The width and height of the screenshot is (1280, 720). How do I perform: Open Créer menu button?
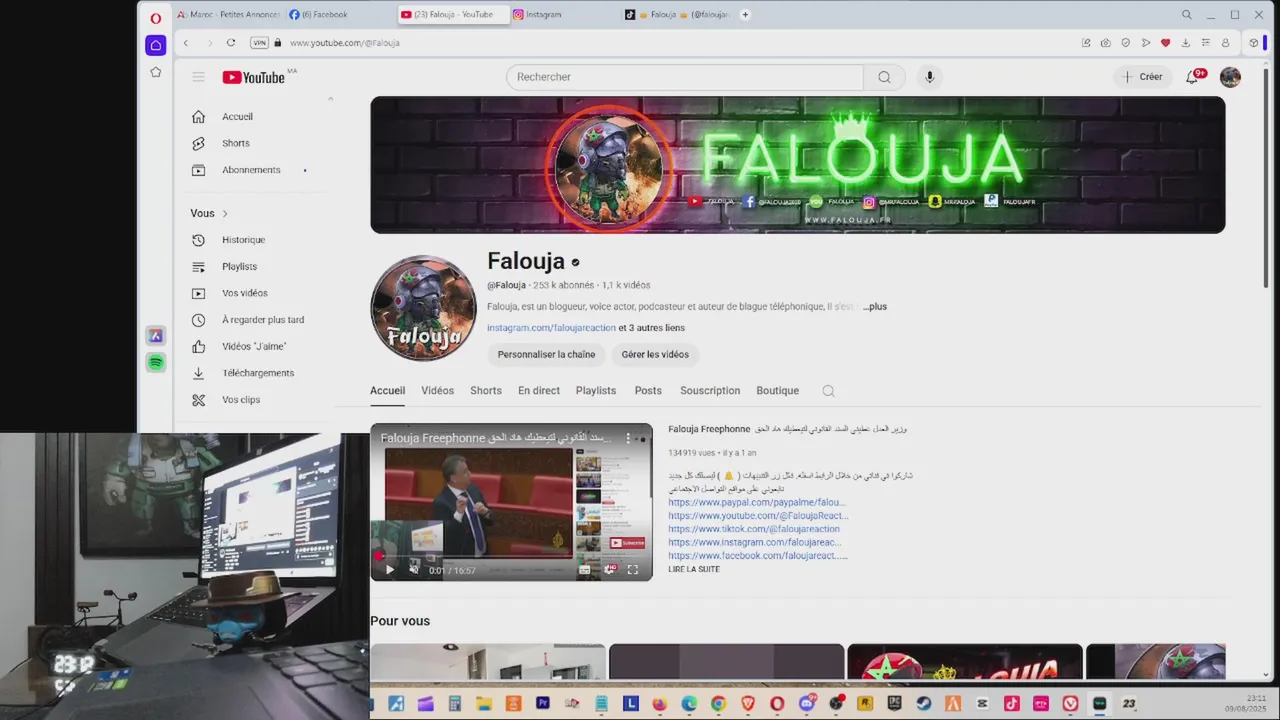[1142, 77]
